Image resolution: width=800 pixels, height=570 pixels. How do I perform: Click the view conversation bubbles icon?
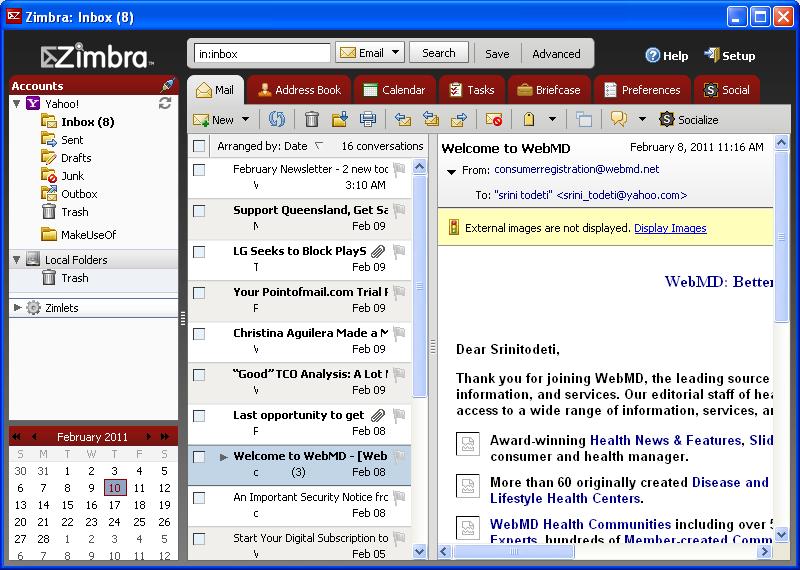coord(619,119)
